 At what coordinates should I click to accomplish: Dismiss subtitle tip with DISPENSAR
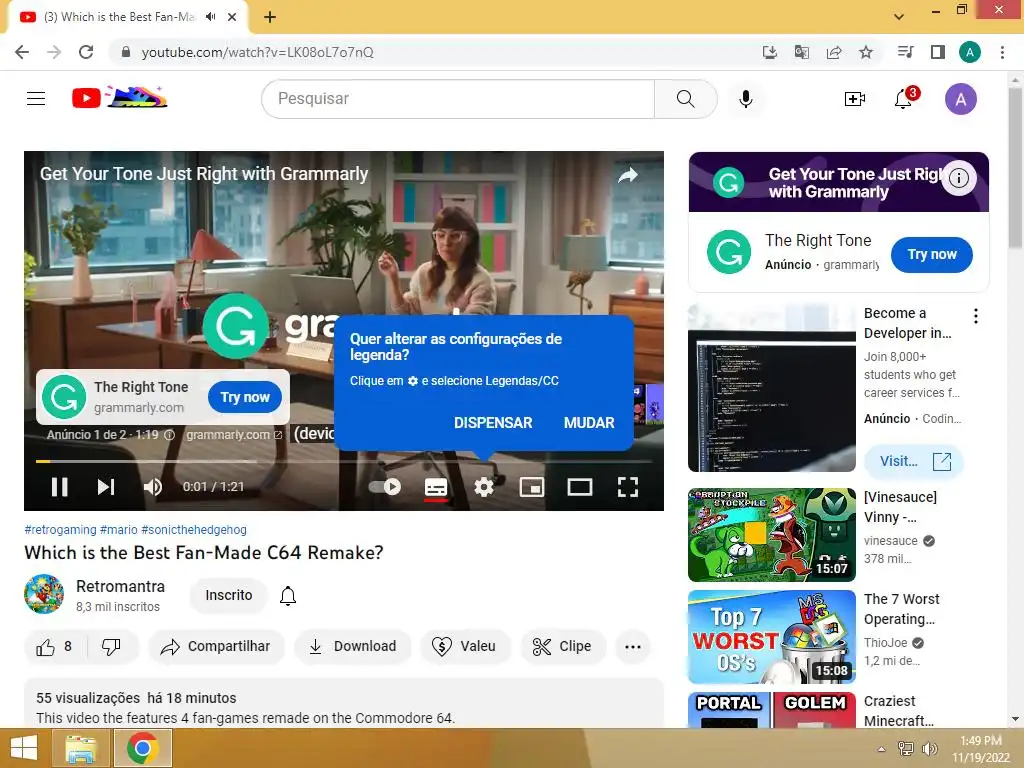[493, 423]
